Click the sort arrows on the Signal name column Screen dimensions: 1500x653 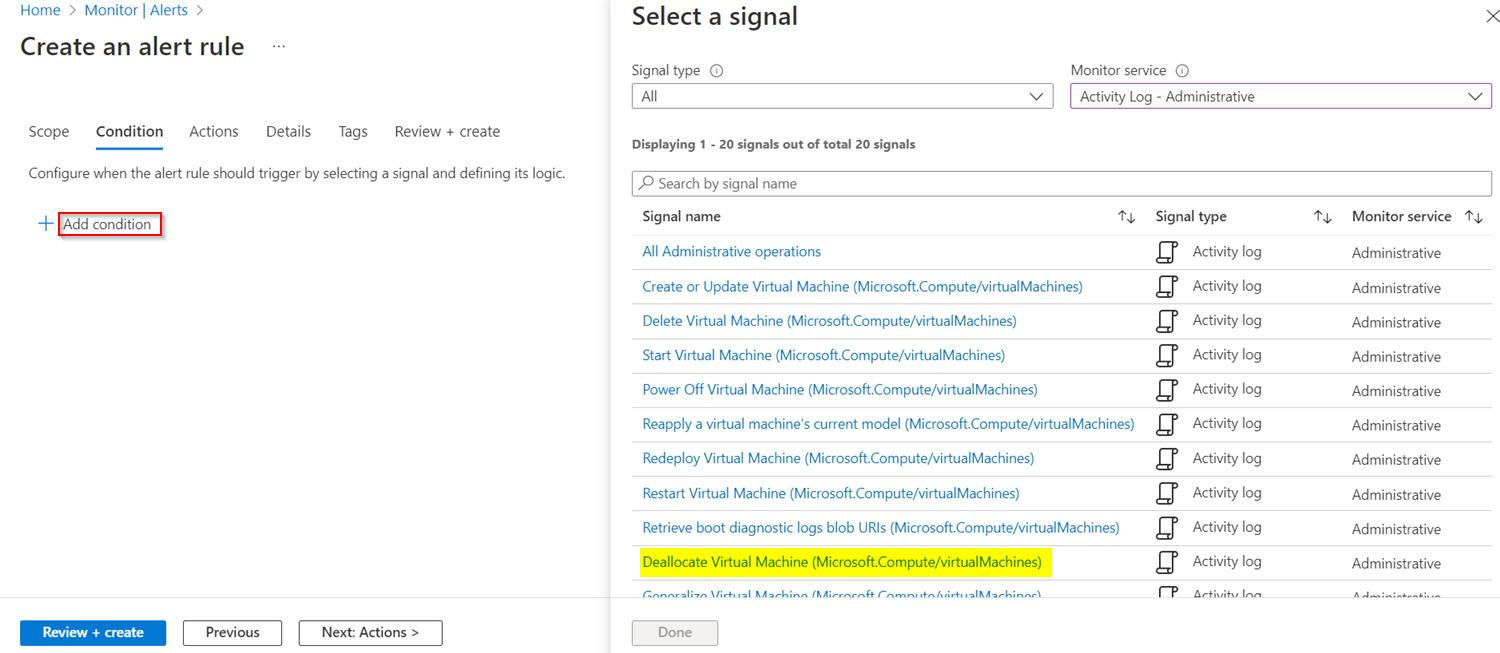tap(1127, 216)
